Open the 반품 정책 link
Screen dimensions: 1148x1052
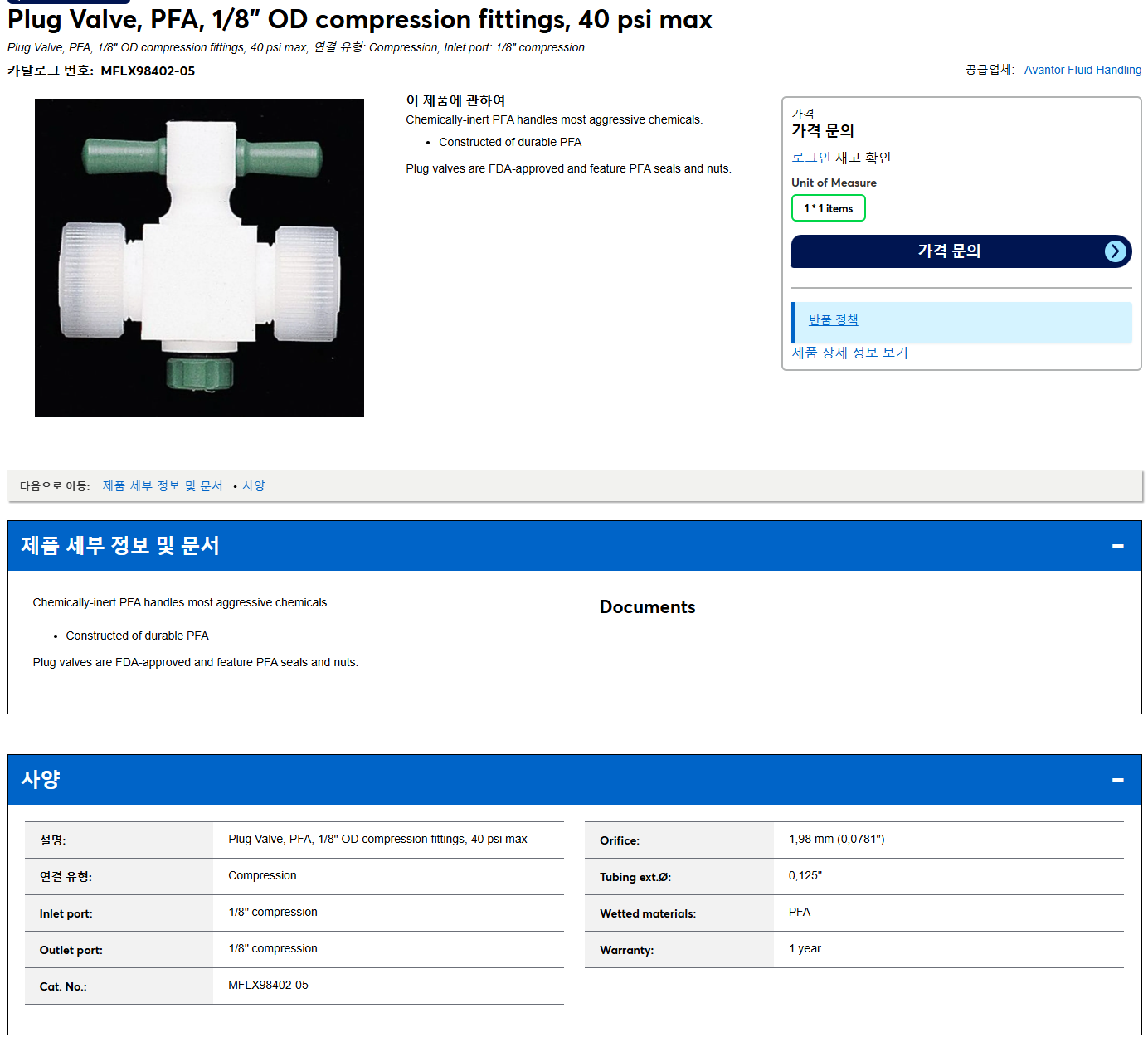click(x=833, y=320)
